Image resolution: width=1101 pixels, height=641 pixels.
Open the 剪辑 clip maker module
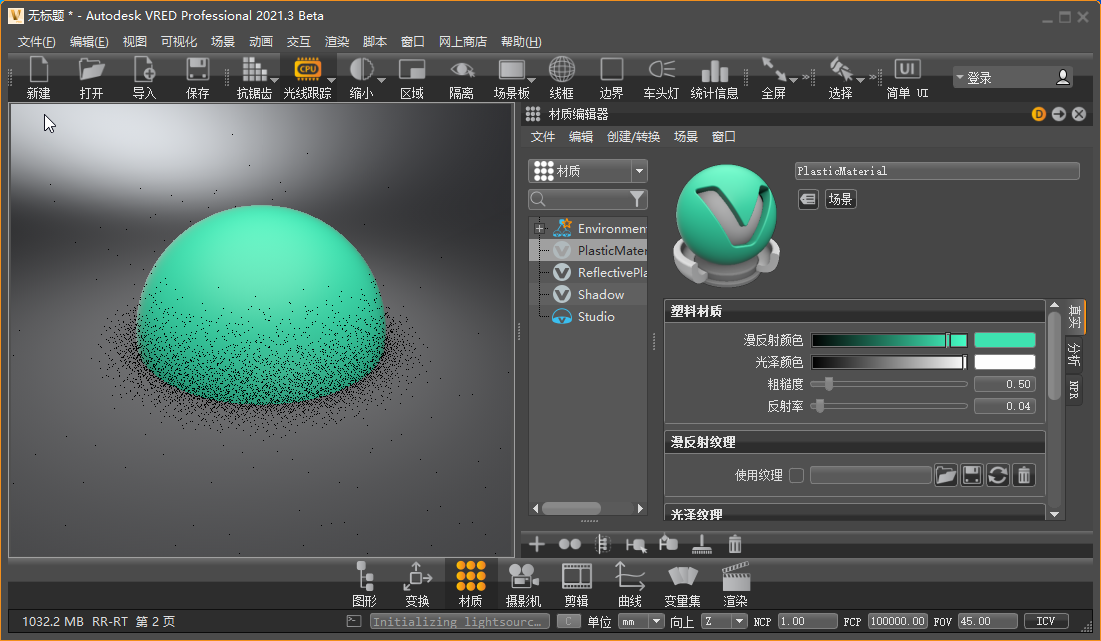576,584
